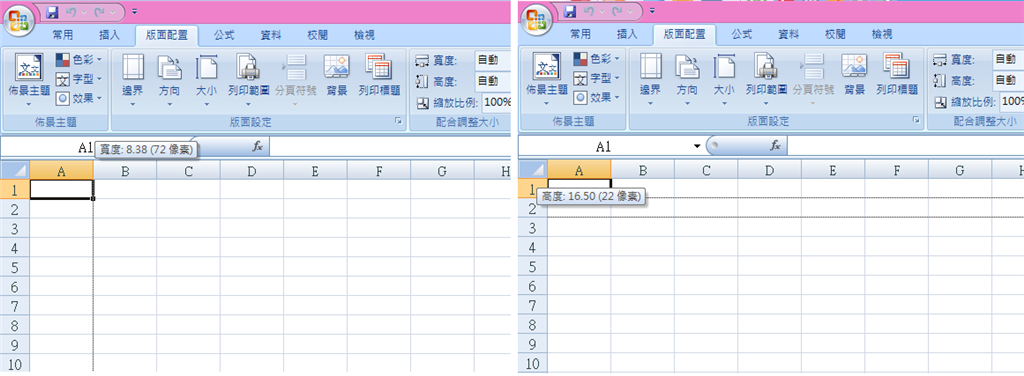Open 效果 effects dropdown in right window
The image size is (1024, 376).
tap(596, 97)
